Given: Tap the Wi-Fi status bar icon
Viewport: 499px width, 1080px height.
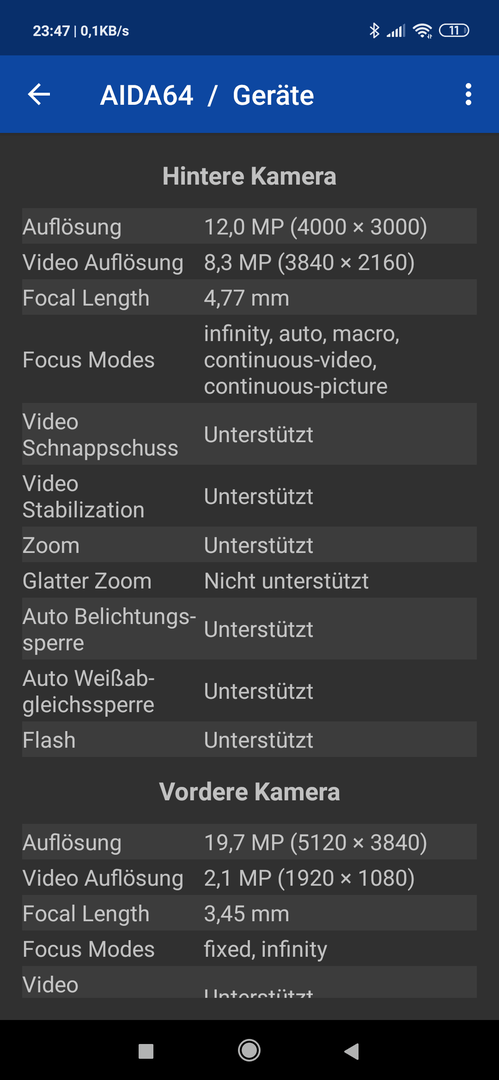Looking at the screenshot, I should 422,30.
